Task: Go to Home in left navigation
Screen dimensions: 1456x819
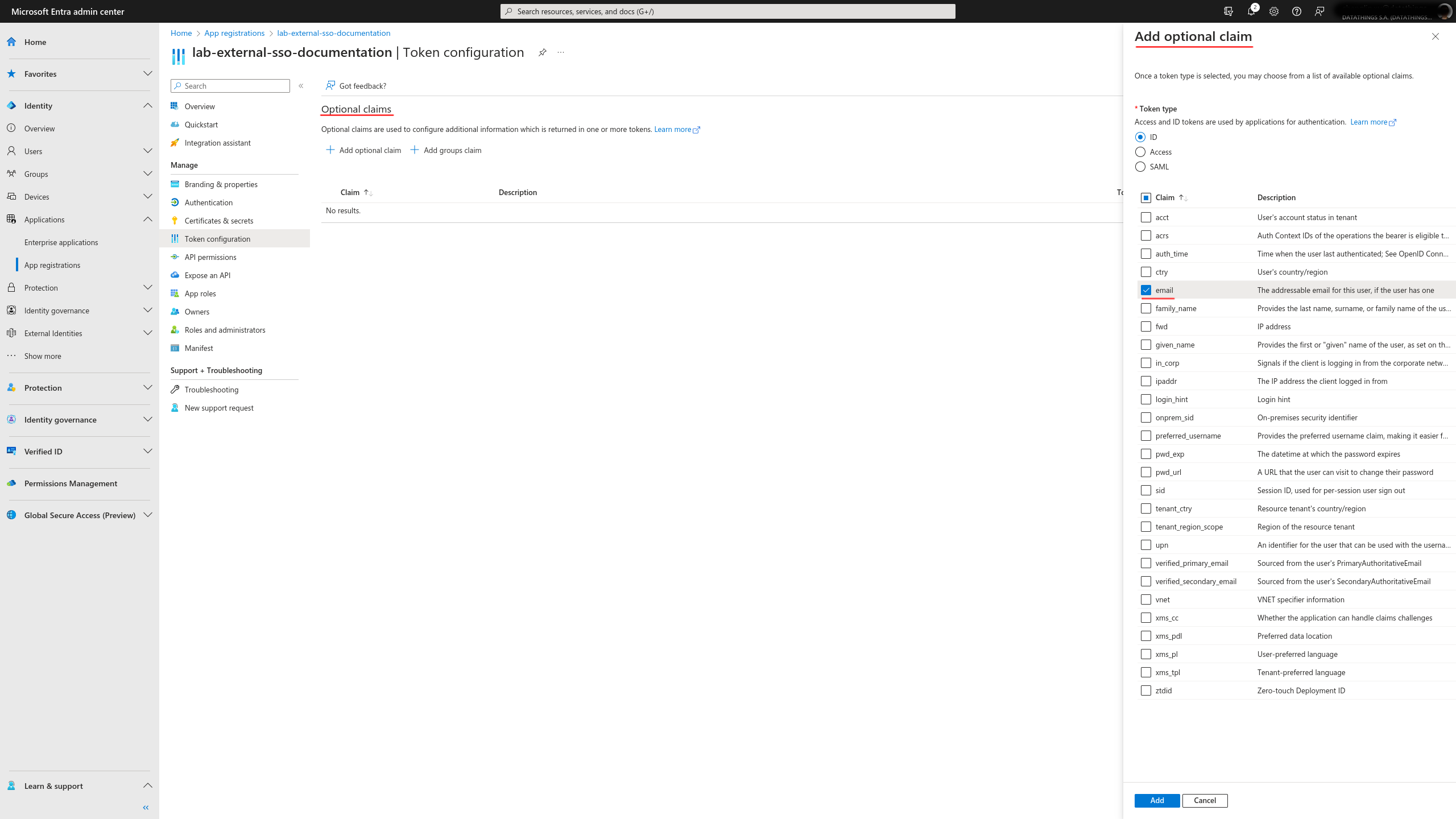Action: tap(35, 42)
